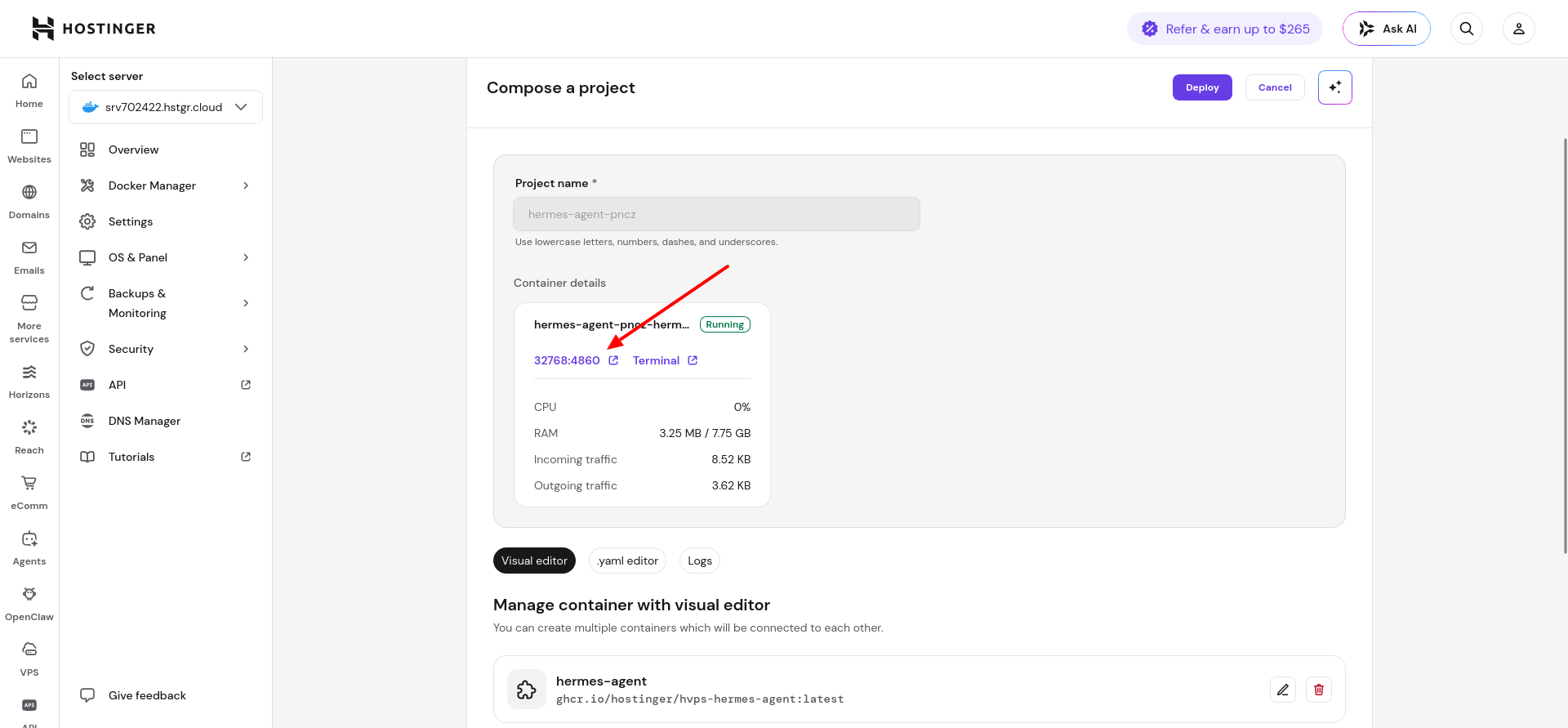Click the Cancel button
This screenshot has height=728, width=1568.
pyautogui.click(x=1275, y=87)
